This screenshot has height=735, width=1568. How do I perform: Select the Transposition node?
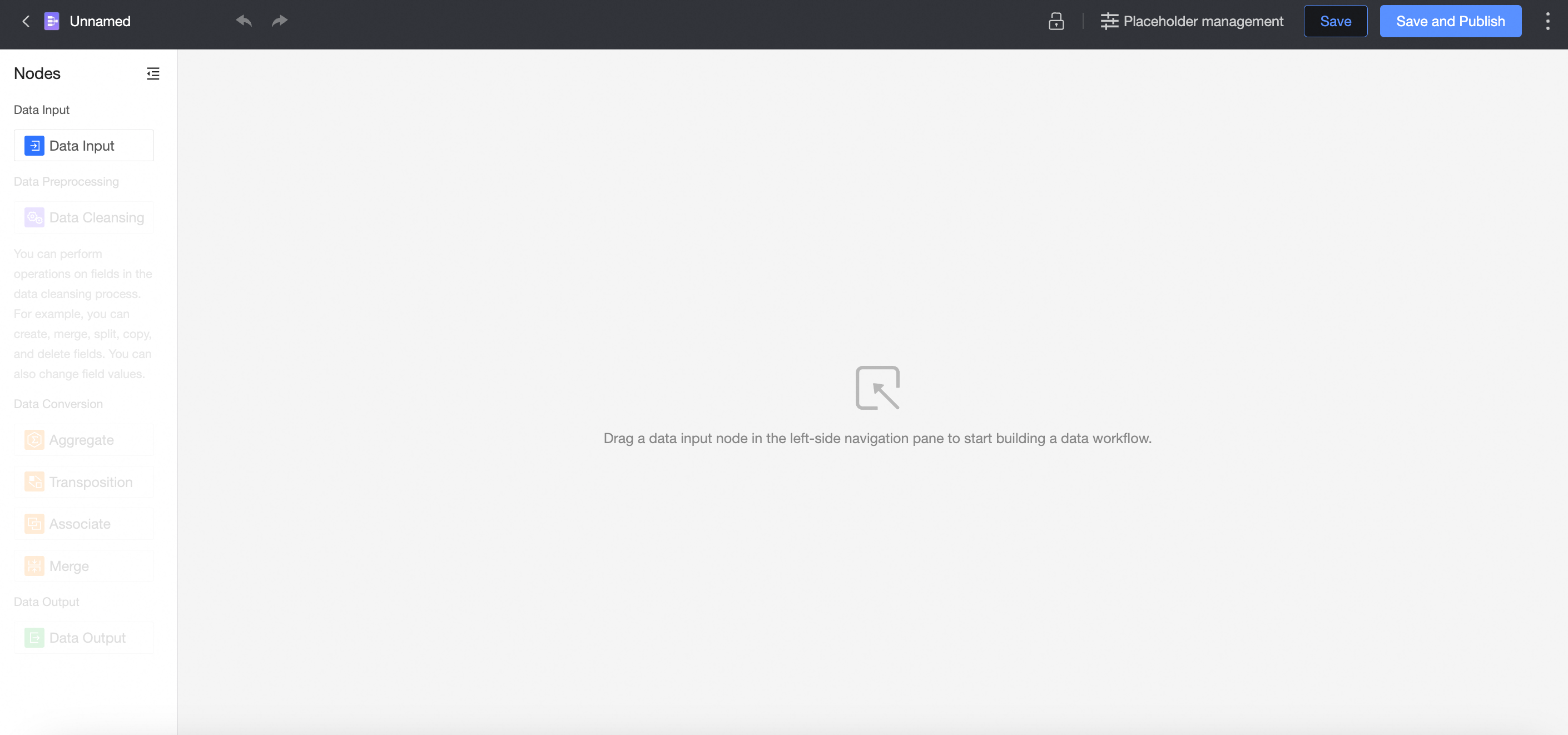pos(84,482)
